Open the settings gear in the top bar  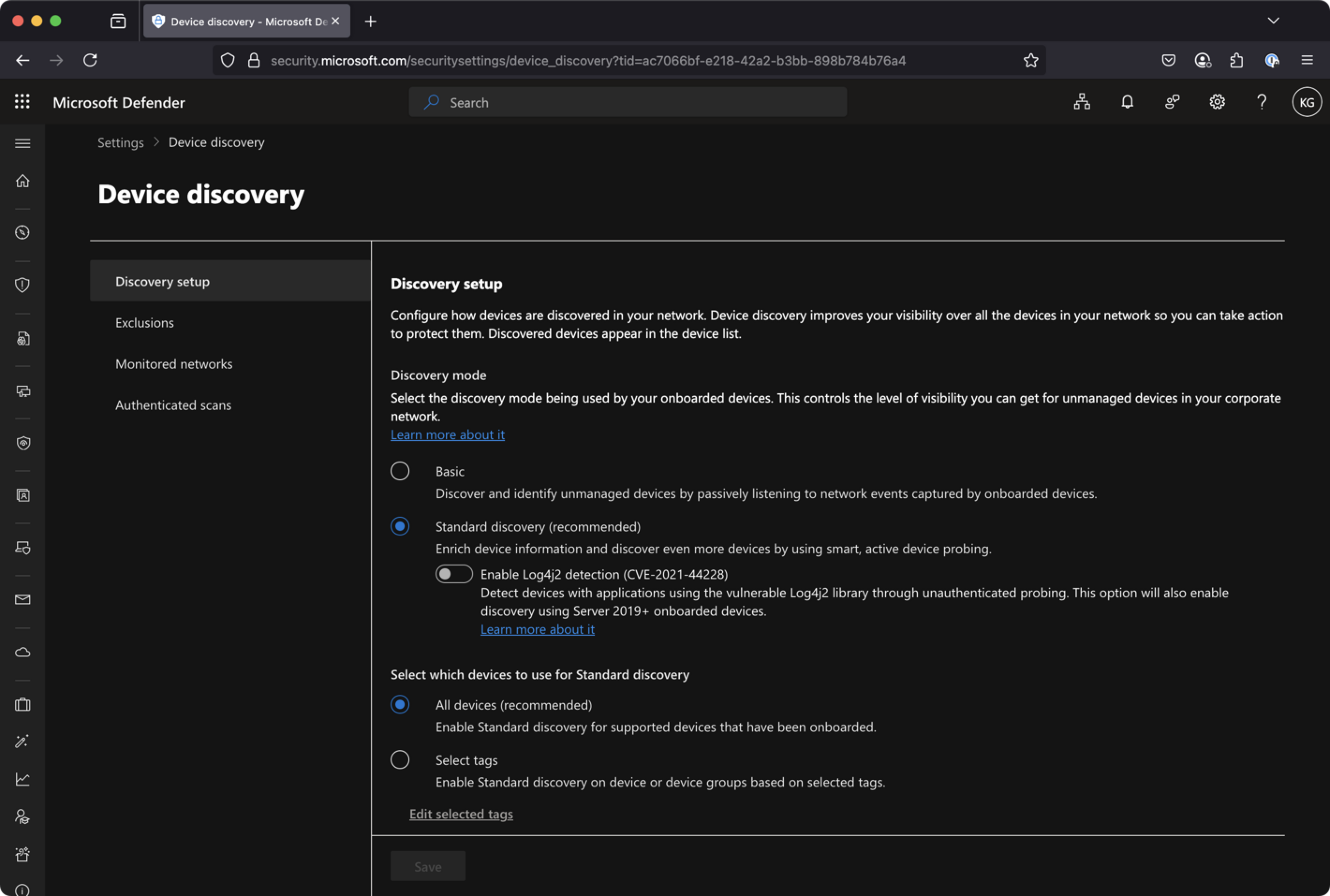click(x=1216, y=102)
